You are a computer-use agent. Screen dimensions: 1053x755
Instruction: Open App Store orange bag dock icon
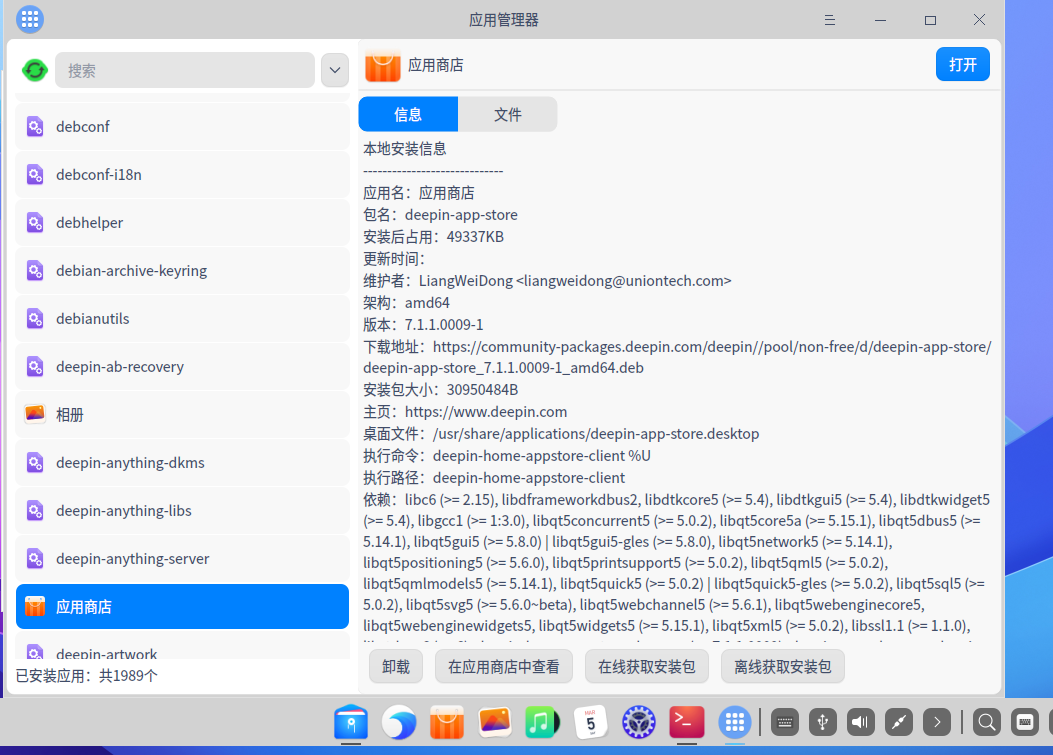[447, 723]
